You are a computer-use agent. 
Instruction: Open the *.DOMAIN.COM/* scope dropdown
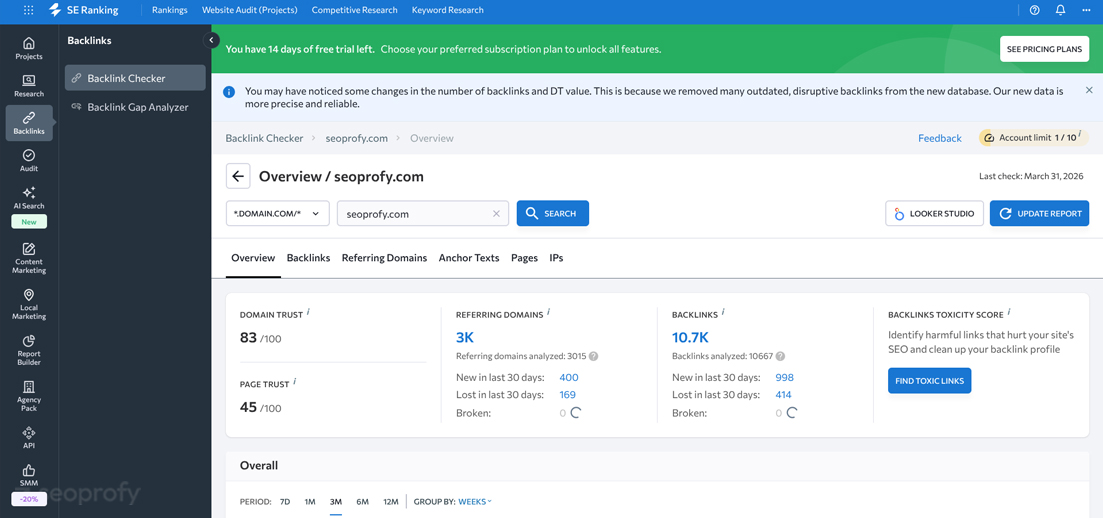click(x=277, y=213)
